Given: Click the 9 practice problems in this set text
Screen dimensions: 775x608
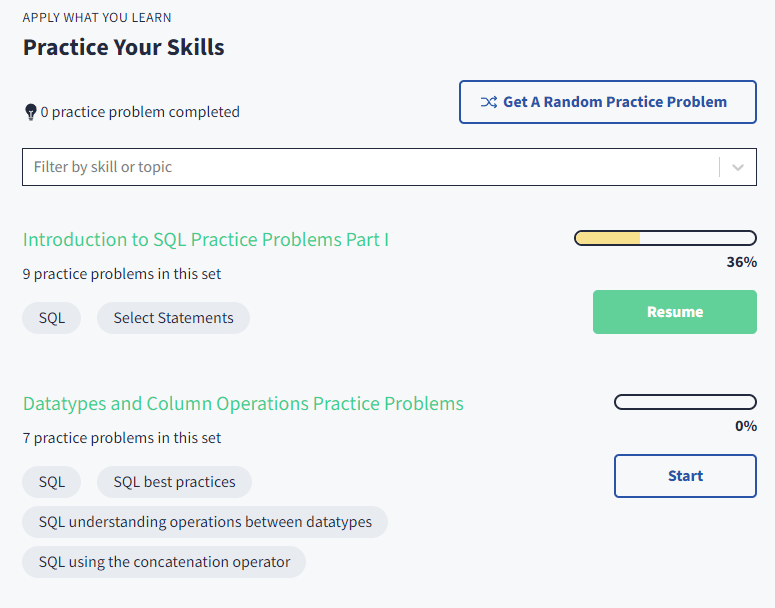Looking at the screenshot, I should (122, 274).
